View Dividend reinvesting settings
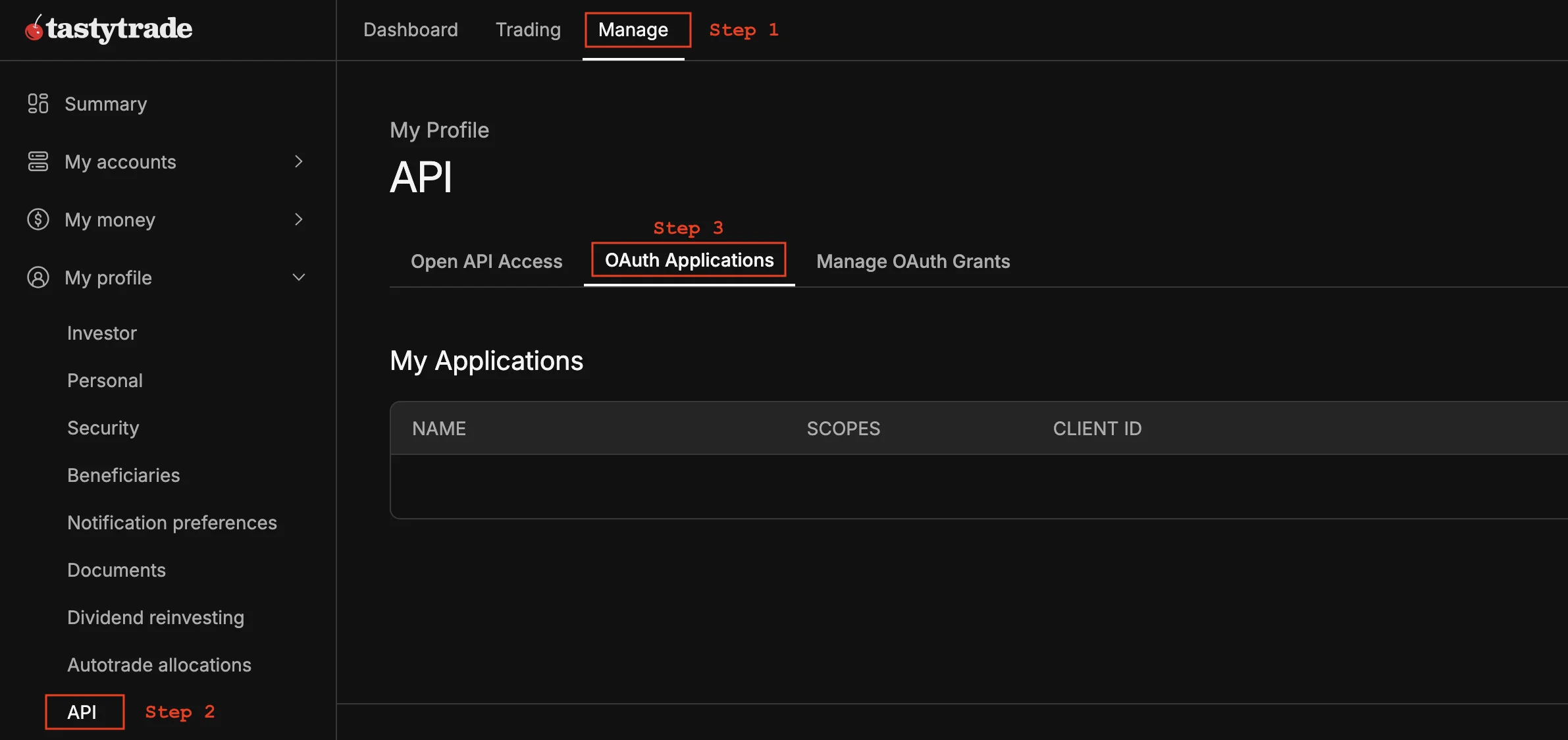The width and height of the screenshot is (1568, 740). click(x=155, y=617)
